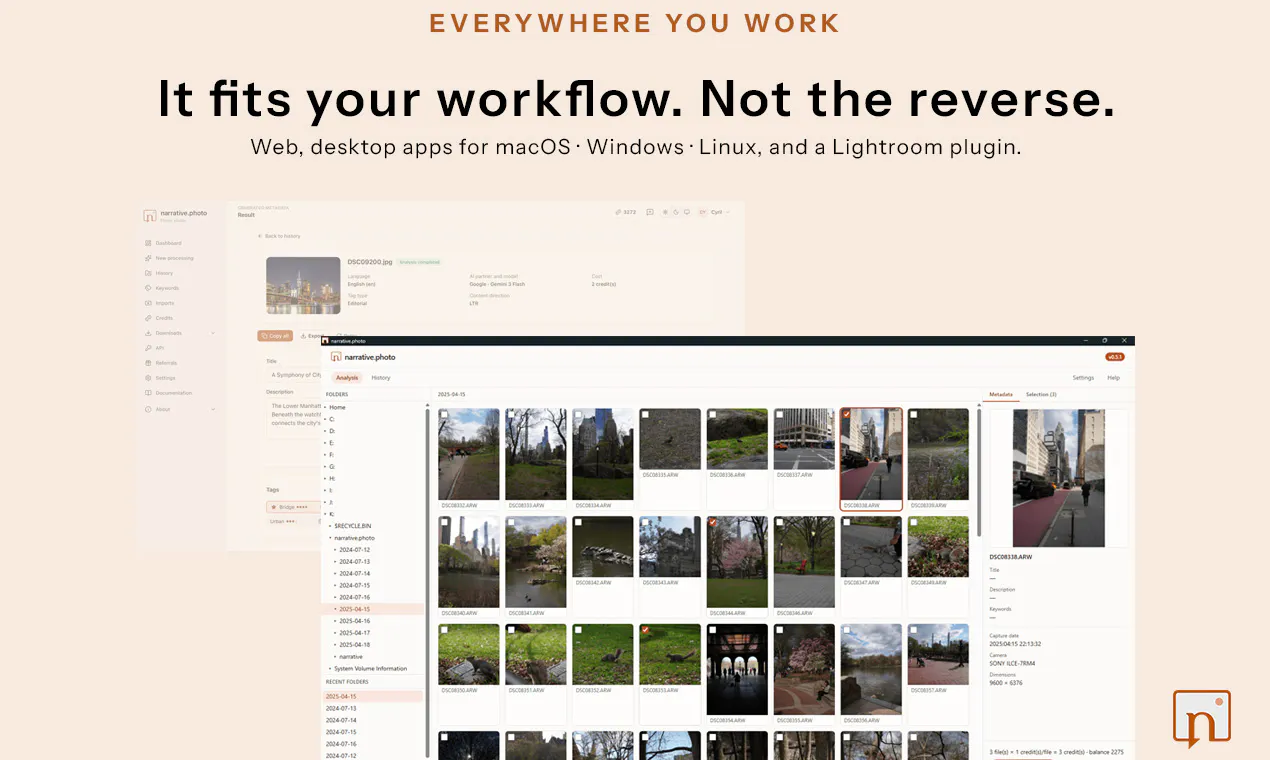Open Dashboard icon in web app sidebar
Screen dimensions: 1270x760
click(148, 243)
